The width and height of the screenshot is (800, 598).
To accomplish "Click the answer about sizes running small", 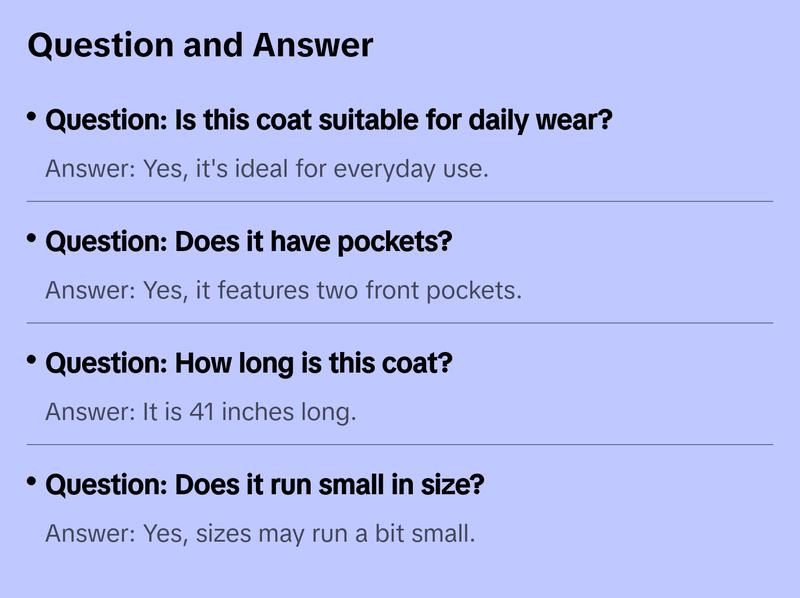I will (x=260, y=534).
